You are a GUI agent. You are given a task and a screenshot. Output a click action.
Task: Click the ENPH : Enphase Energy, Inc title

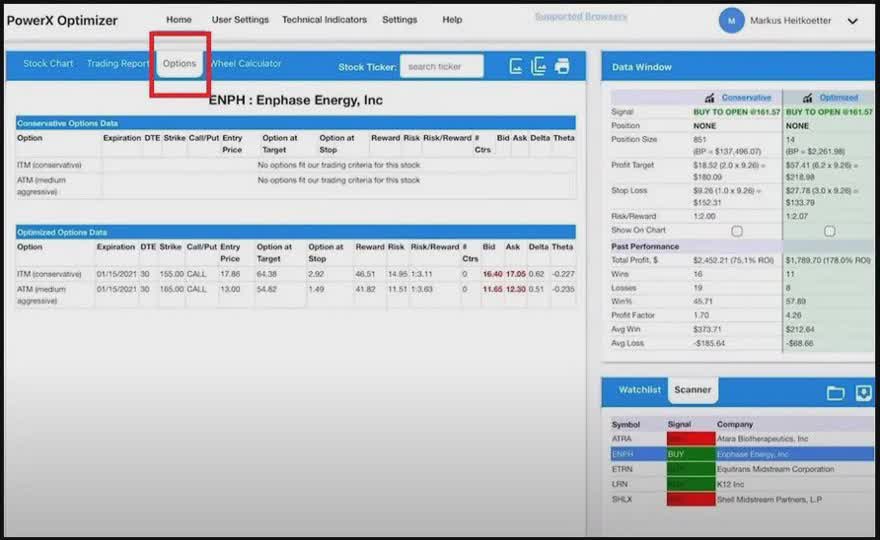coord(296,100)
